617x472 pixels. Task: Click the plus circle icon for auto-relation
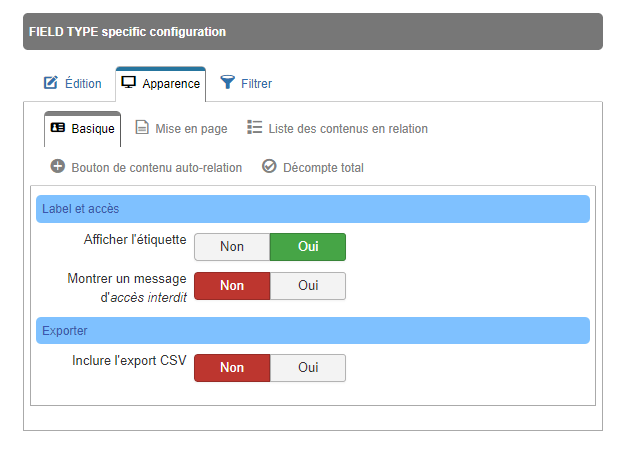pos(57,166)
